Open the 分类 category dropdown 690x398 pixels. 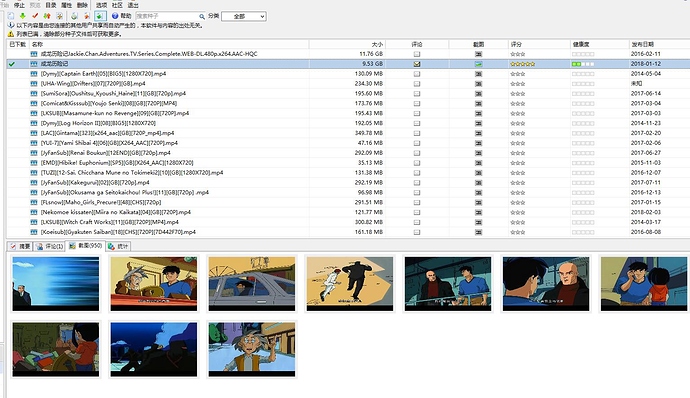(243, 16)
